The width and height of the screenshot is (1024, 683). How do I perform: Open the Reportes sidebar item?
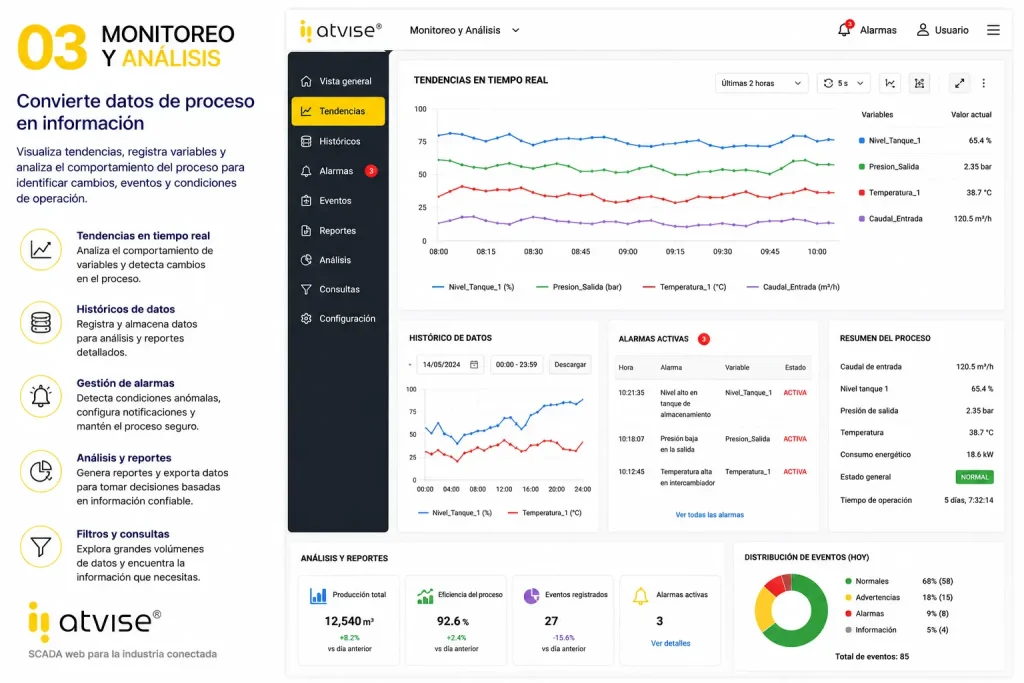point(338,230)
